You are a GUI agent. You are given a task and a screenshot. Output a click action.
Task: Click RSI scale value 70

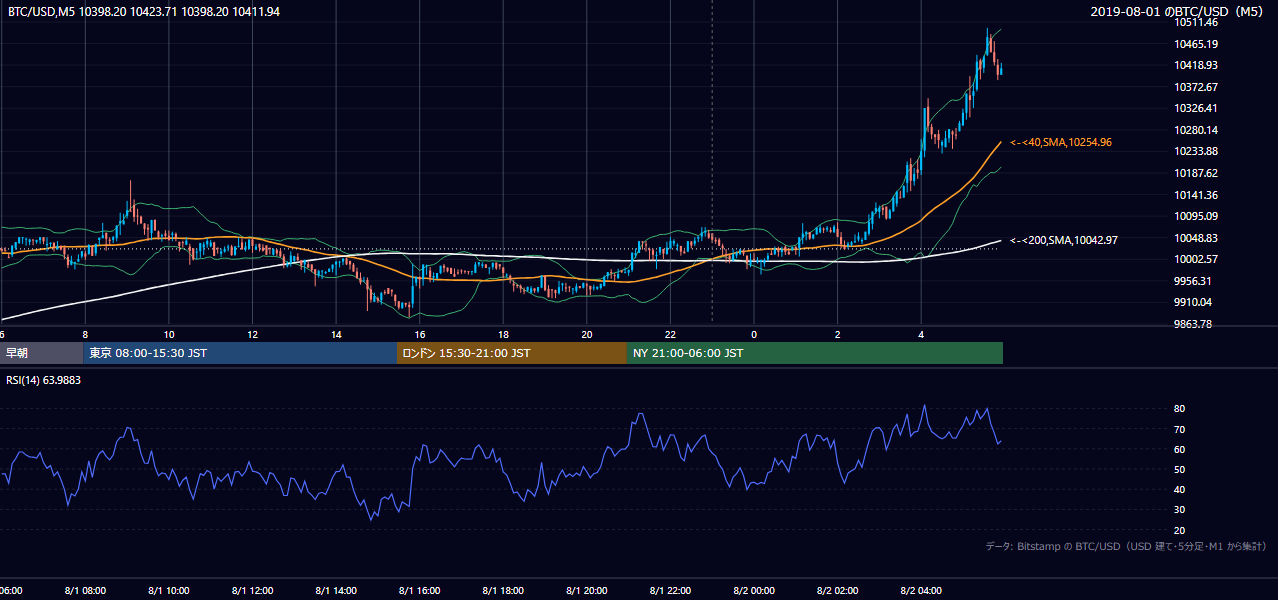1180,429
